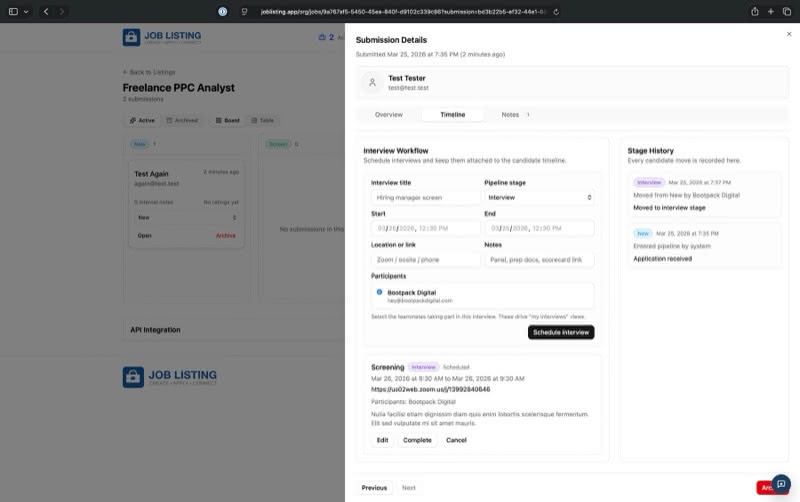Toggle the Safari sidebar icon
The height and width of the screenshot is (502, 800).
13,11
